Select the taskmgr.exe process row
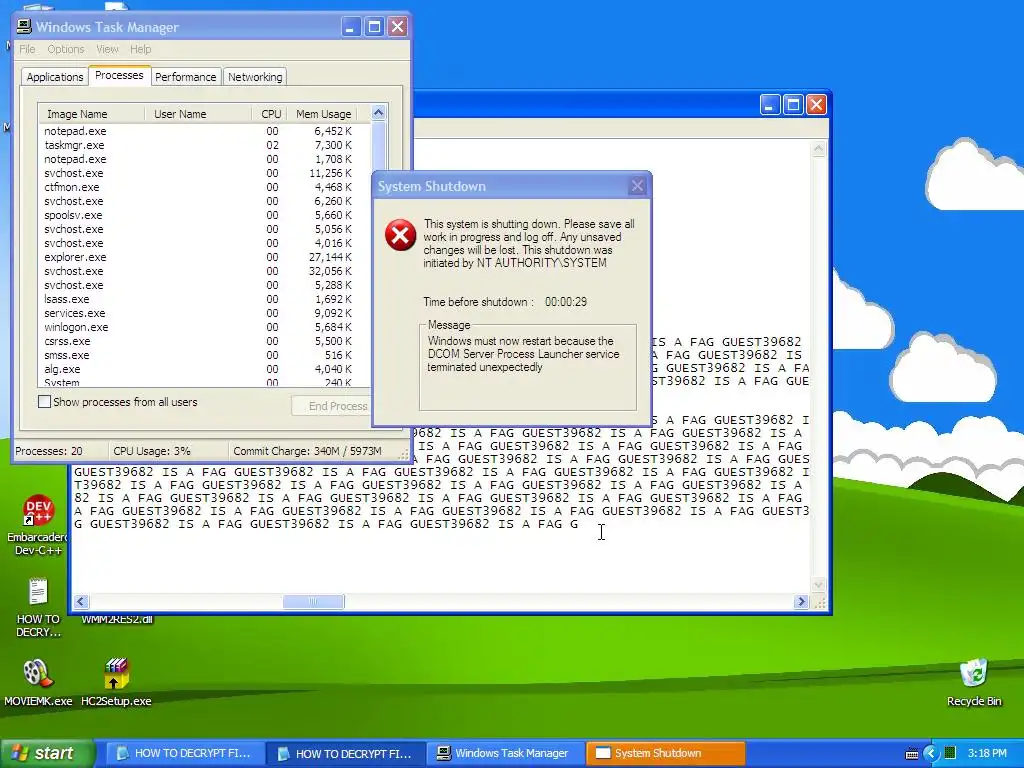 coord(198,145)
